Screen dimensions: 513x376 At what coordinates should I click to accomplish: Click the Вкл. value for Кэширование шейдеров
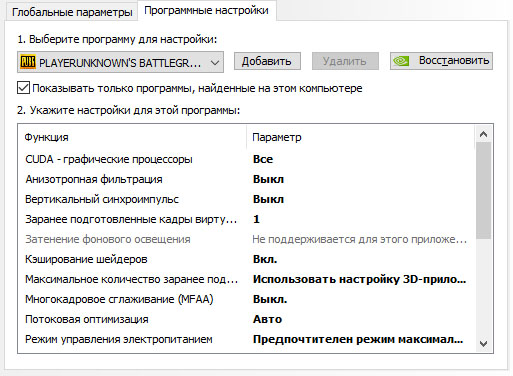[265, 259]
